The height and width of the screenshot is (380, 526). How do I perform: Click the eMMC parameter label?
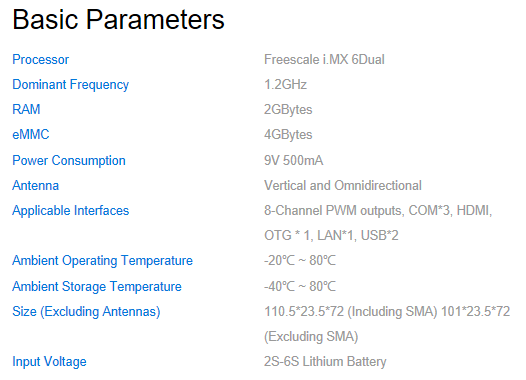click(x=31, y=134)
